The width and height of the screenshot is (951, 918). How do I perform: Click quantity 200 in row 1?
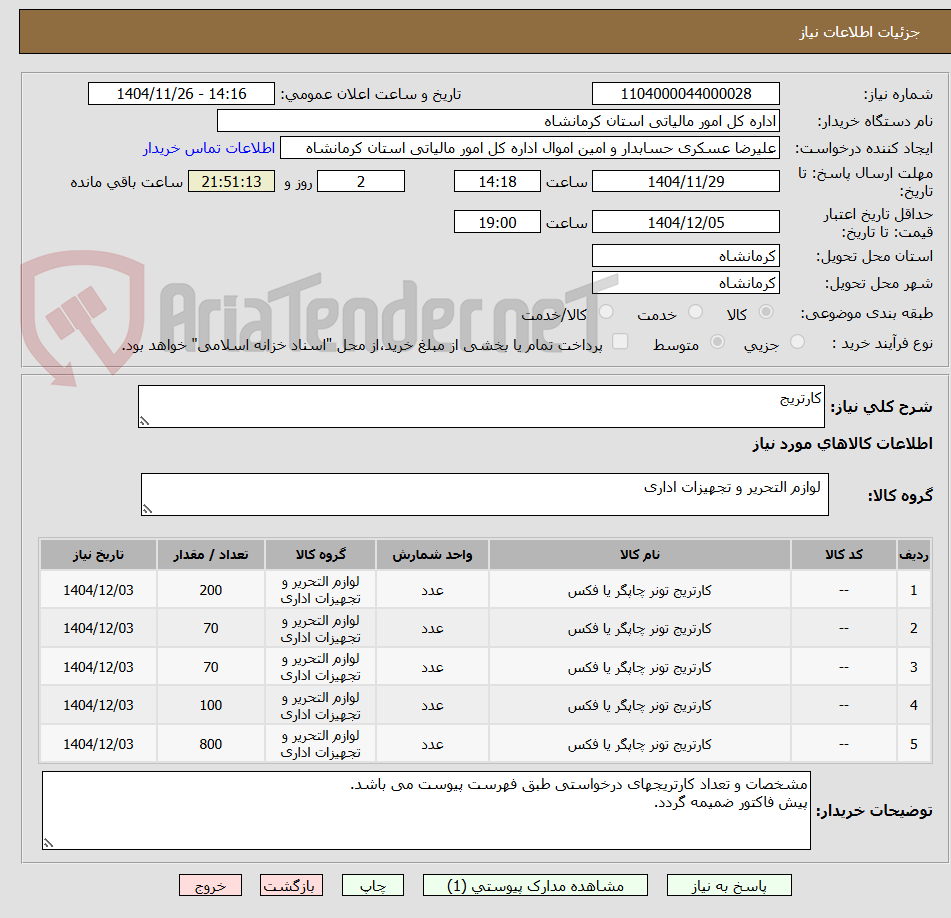click(210, 590)
